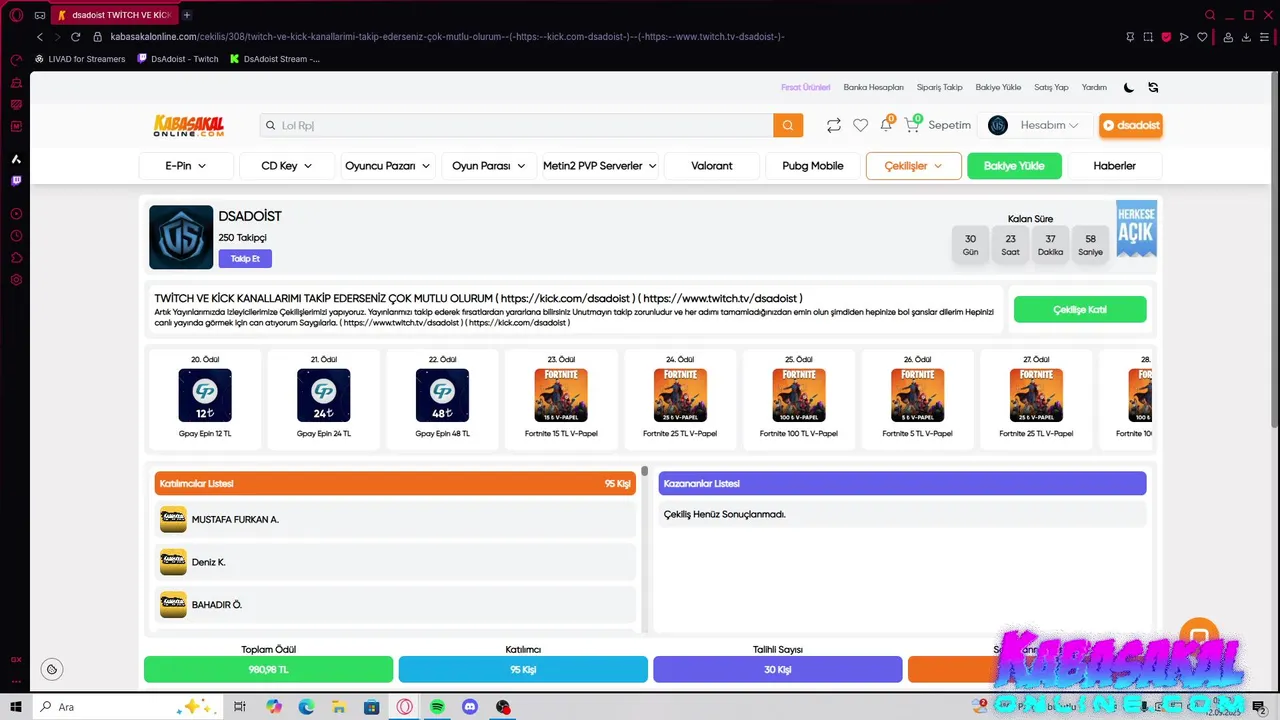Open Twitch in the Opera sidebar
1280x720 pixels.
tap(16, 181)
